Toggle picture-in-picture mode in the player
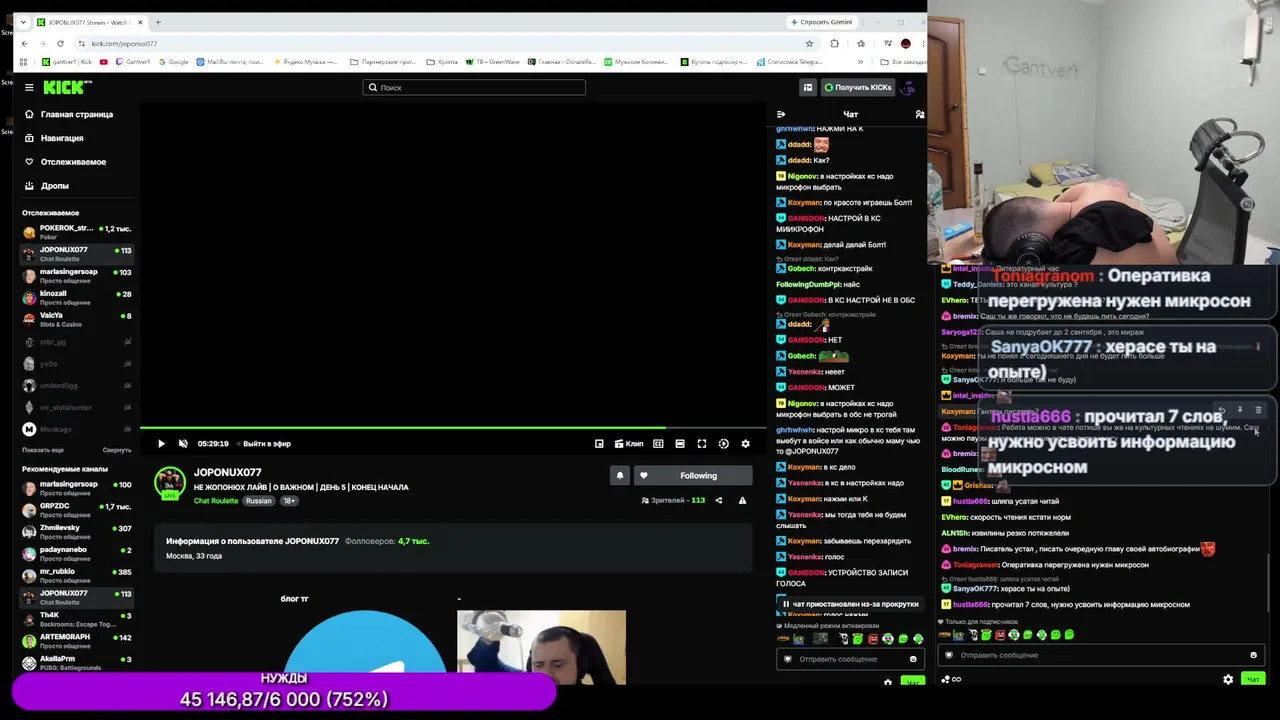 (599, 444)
